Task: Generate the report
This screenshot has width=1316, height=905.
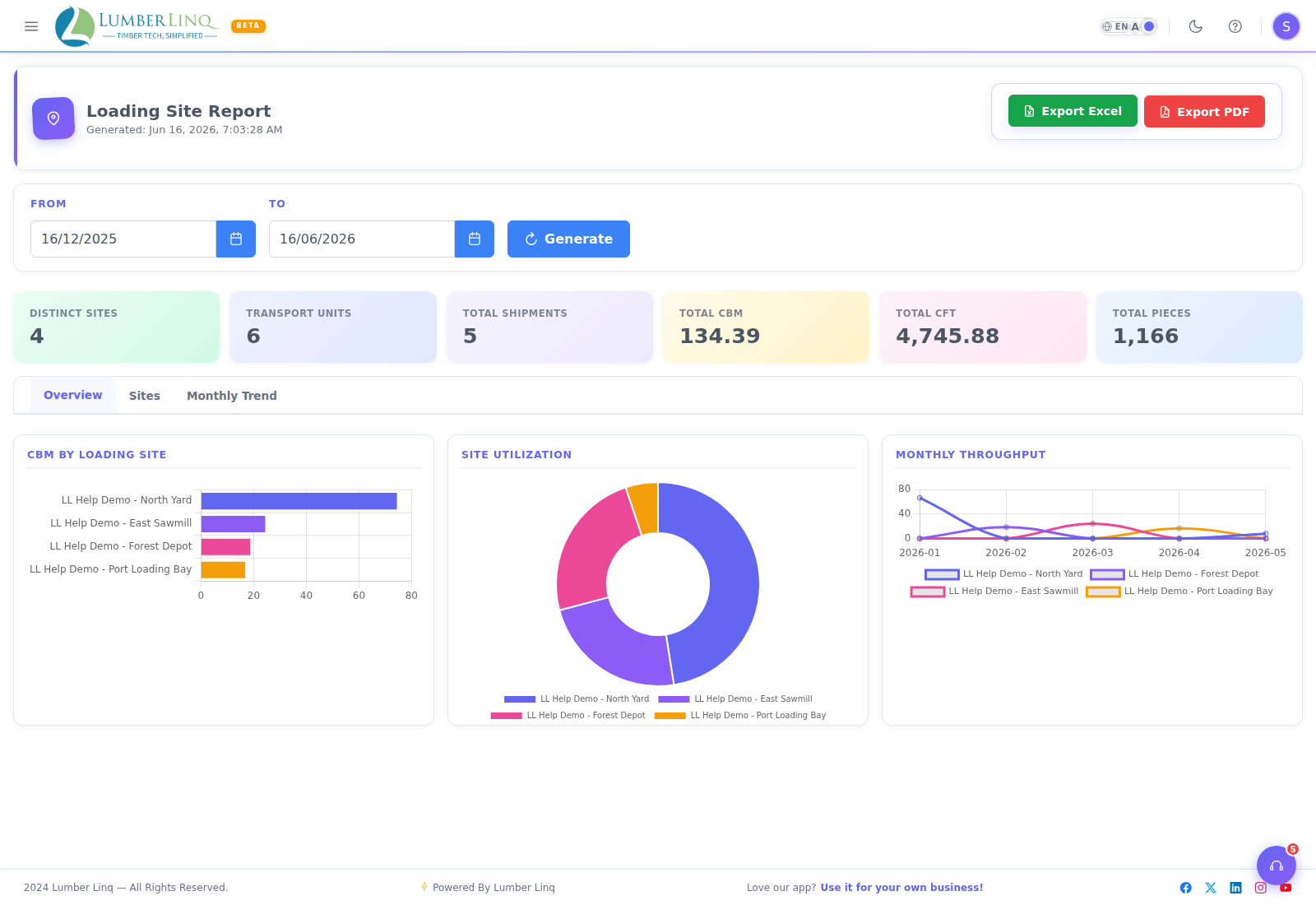Action: pos(568,239)
